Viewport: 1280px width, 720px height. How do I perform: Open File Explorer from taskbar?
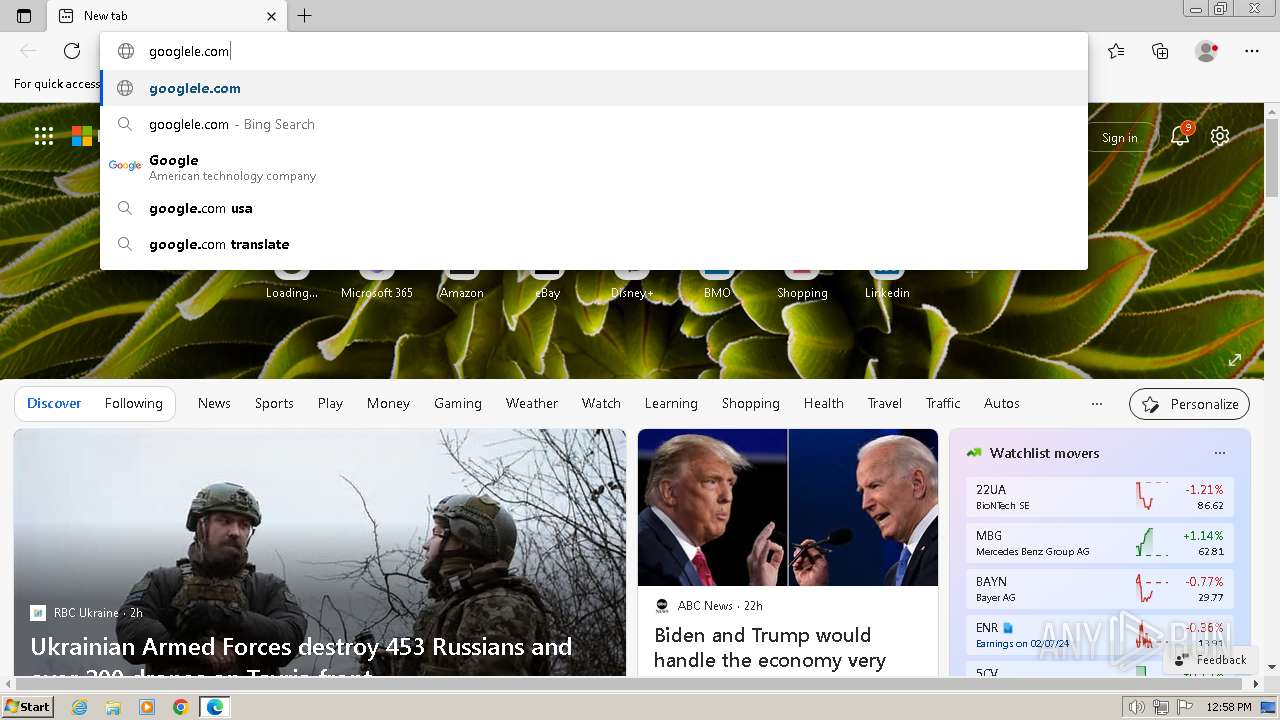pos(113,707)
